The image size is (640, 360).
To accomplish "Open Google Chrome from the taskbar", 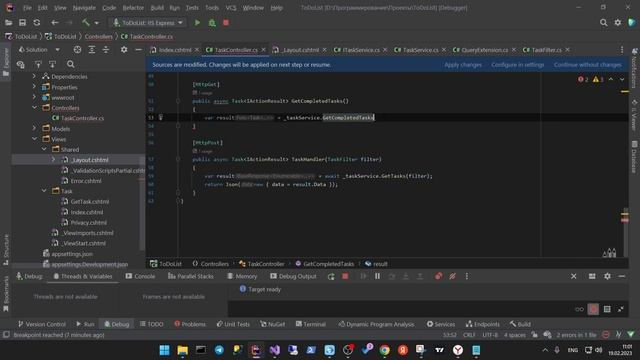I will (384, 350).
